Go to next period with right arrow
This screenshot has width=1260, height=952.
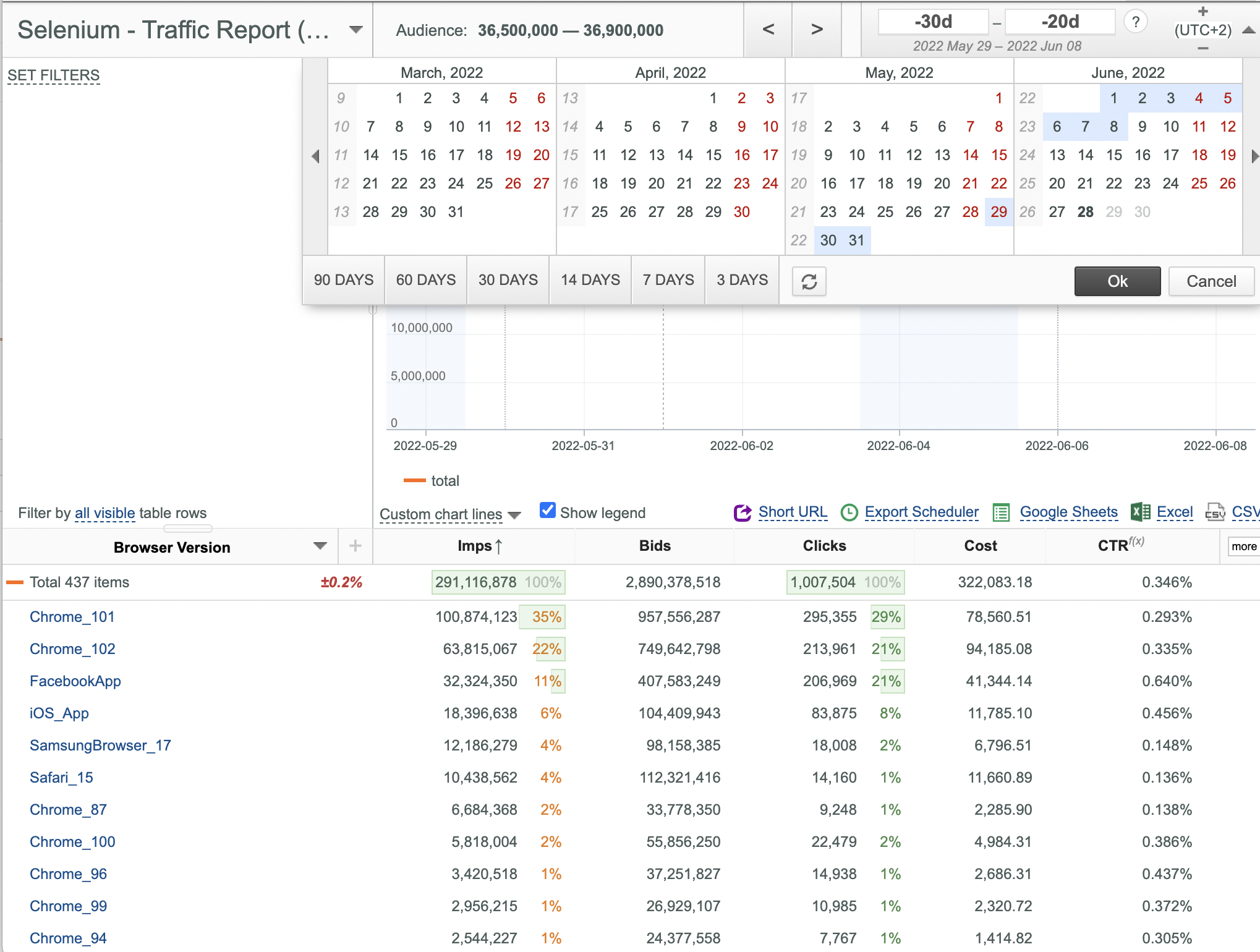coord(817,29)
